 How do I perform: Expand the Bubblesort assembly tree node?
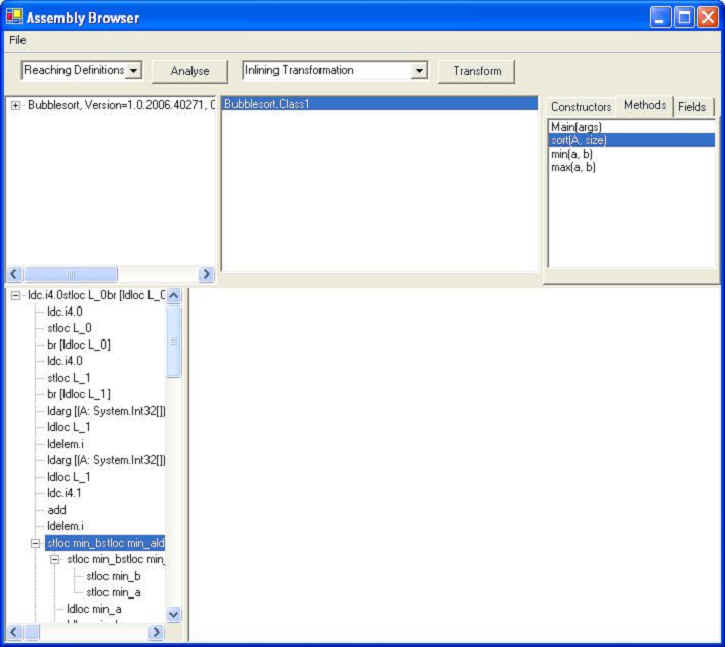pos(16,105)
